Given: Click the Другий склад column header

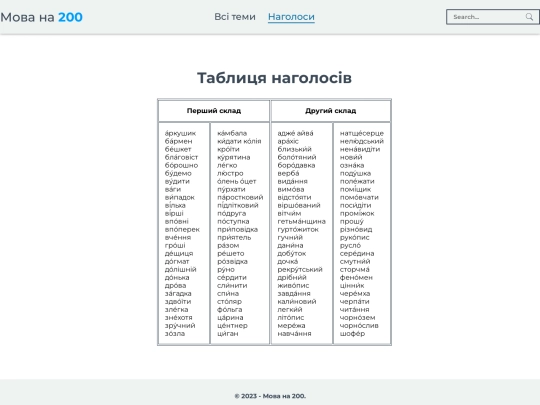Looking at the screenshot, I should [331, 111].
